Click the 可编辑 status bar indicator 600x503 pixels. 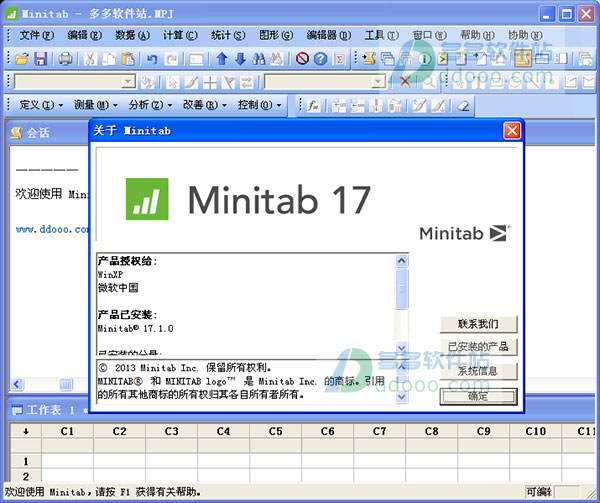(539, 492)
